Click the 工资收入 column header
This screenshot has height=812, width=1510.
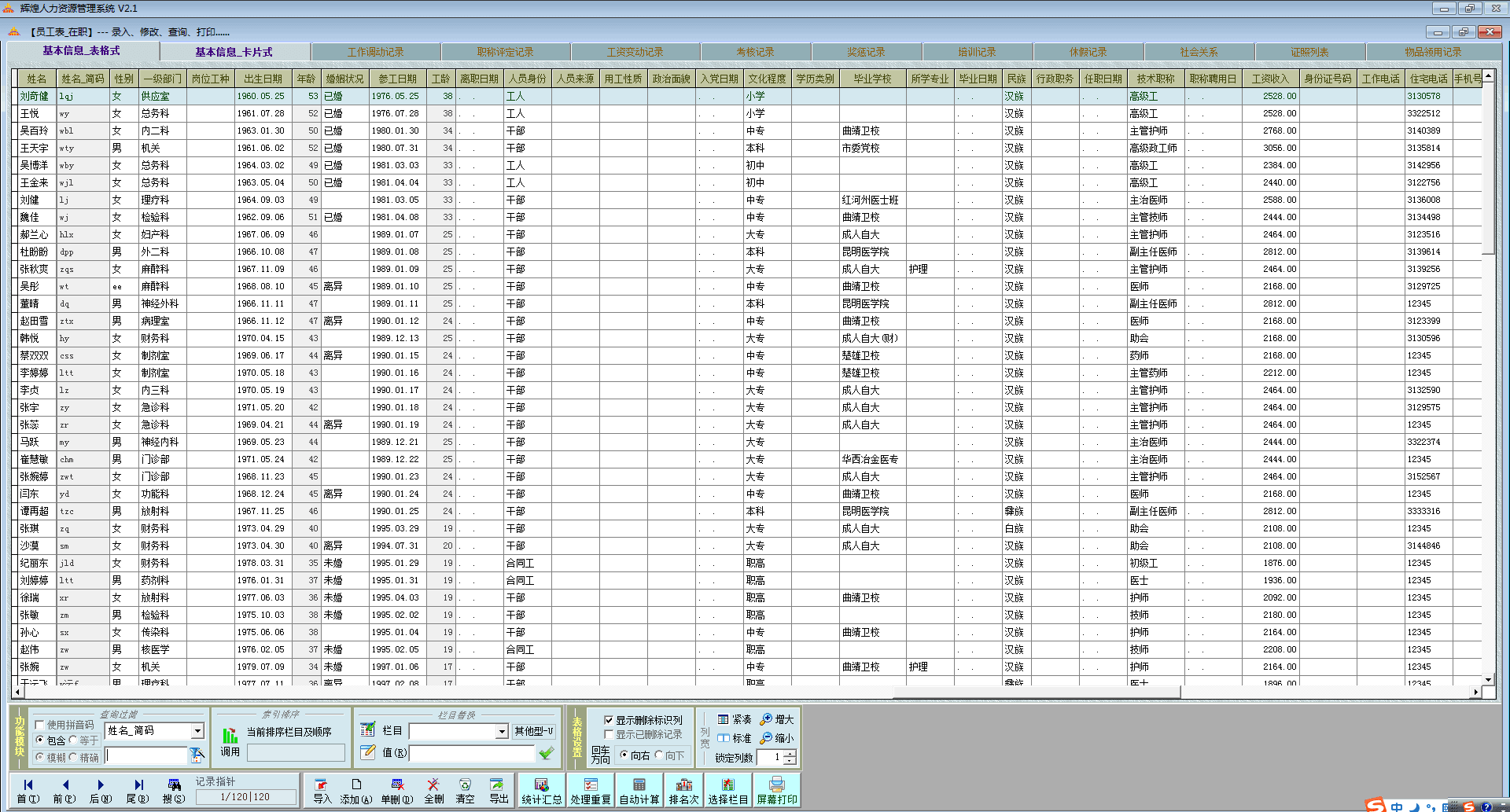point(1270,79)
